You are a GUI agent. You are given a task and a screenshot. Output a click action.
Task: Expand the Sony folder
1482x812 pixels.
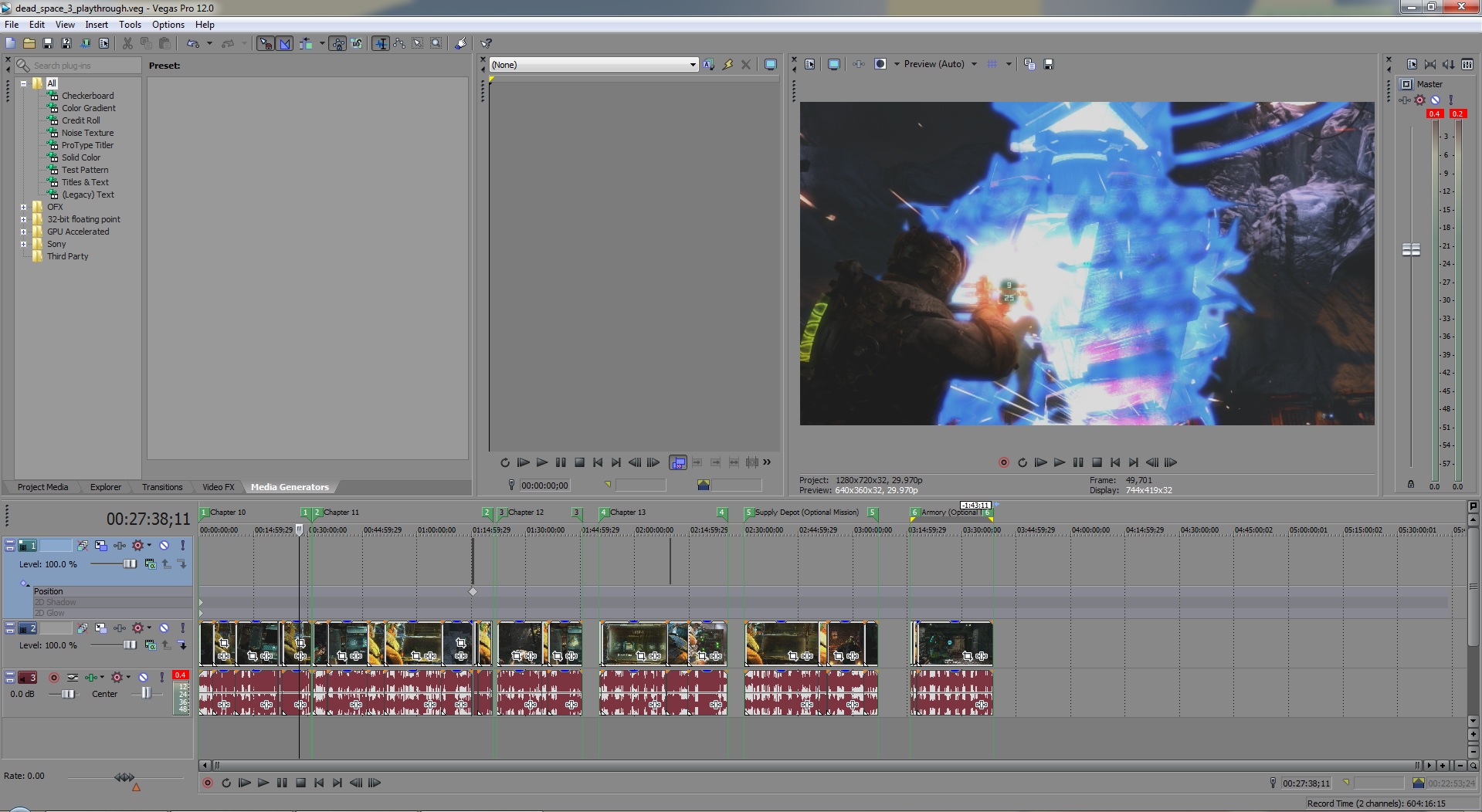23,244
